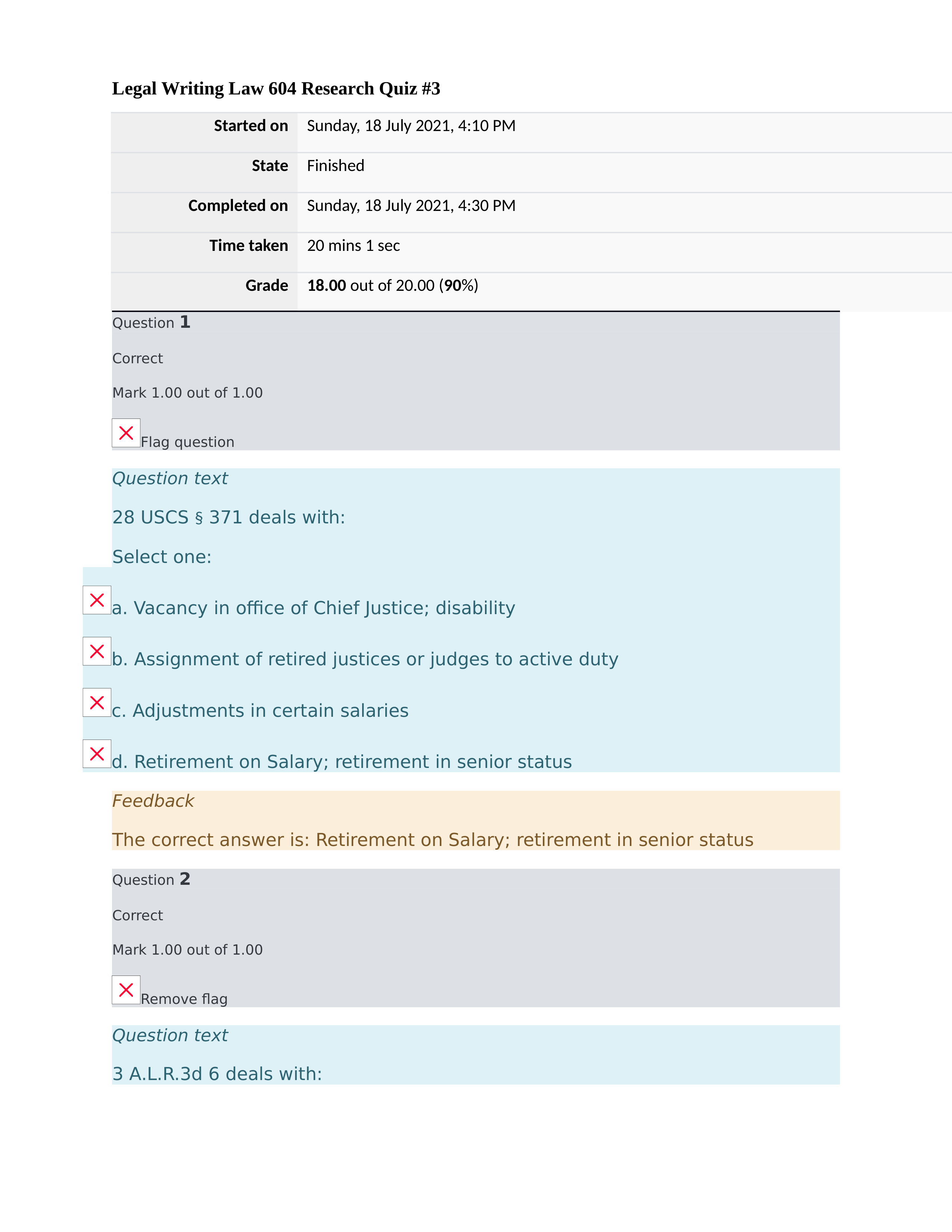
Task: Click the Correct status under Question 2
Action: (x=138, y=915)
